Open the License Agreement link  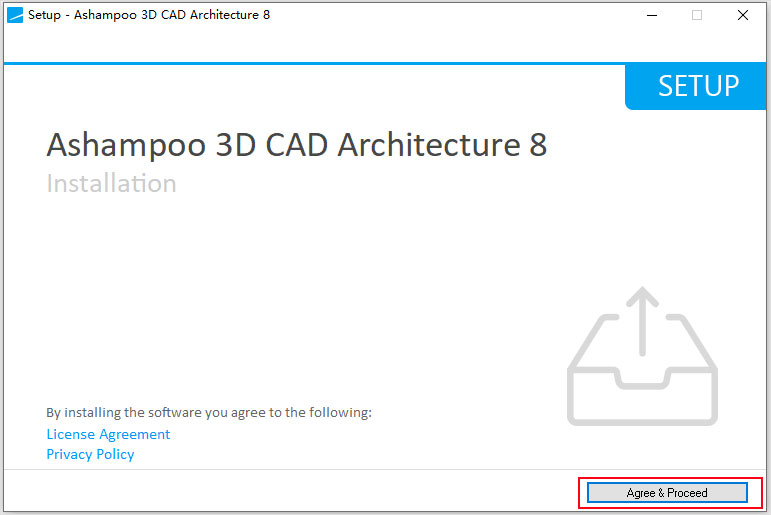tap(108, 434)
